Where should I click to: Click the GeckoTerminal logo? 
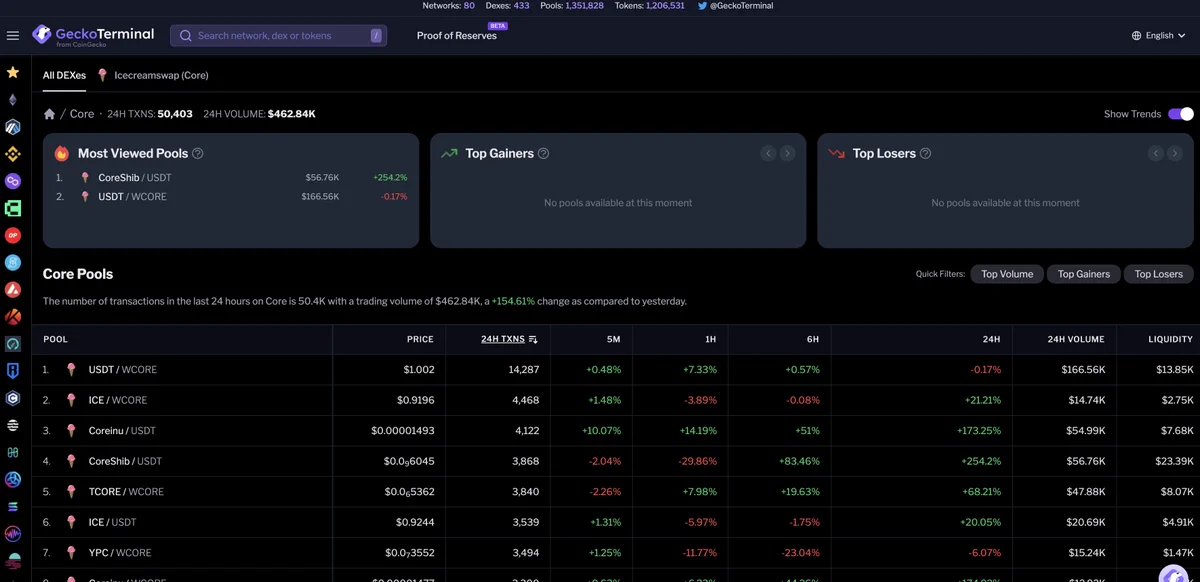tap(93, 35)
